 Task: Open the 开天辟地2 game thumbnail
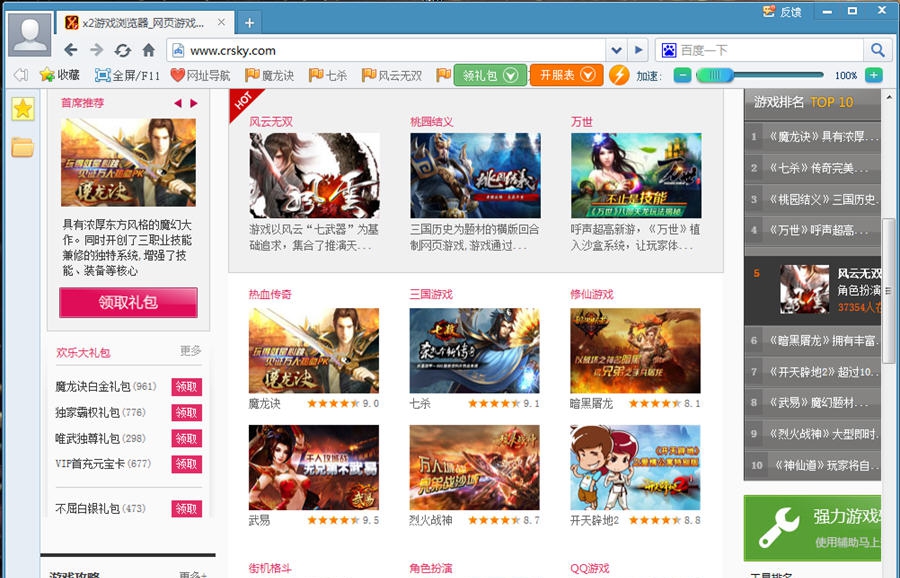coord(635,468)
